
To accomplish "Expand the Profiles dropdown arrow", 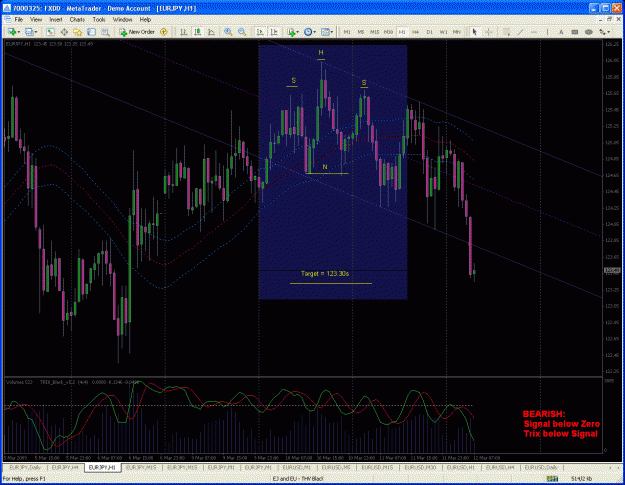I will coord(35,32).
